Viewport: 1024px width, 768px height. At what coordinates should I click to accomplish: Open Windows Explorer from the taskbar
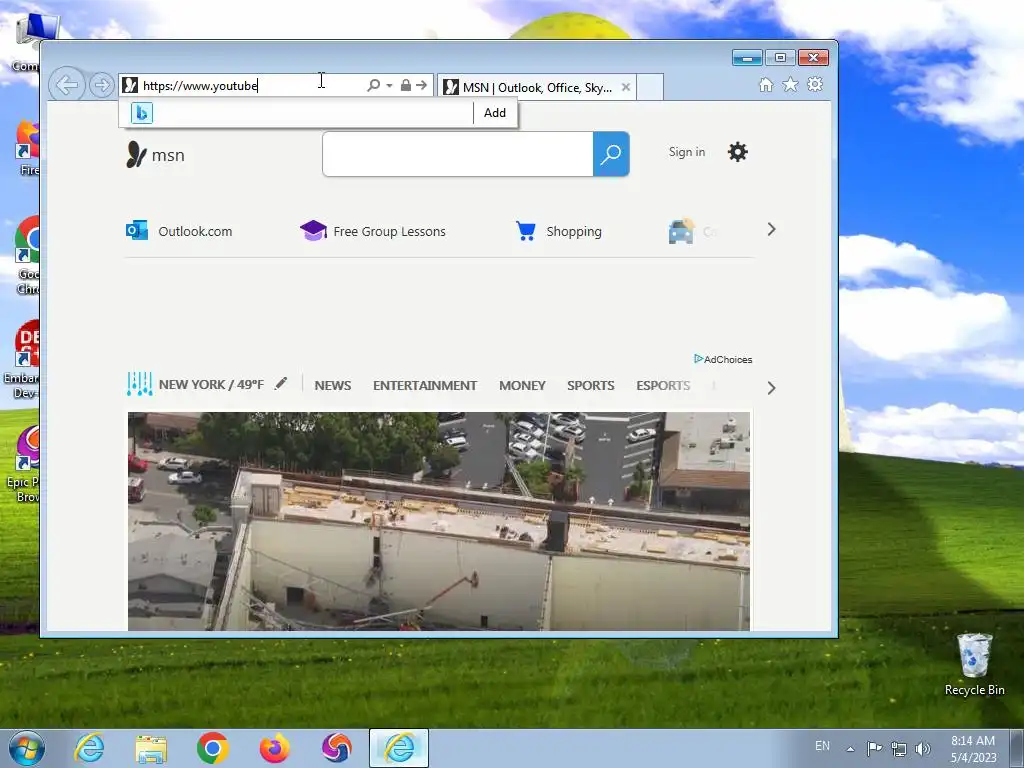pos(151,748)
